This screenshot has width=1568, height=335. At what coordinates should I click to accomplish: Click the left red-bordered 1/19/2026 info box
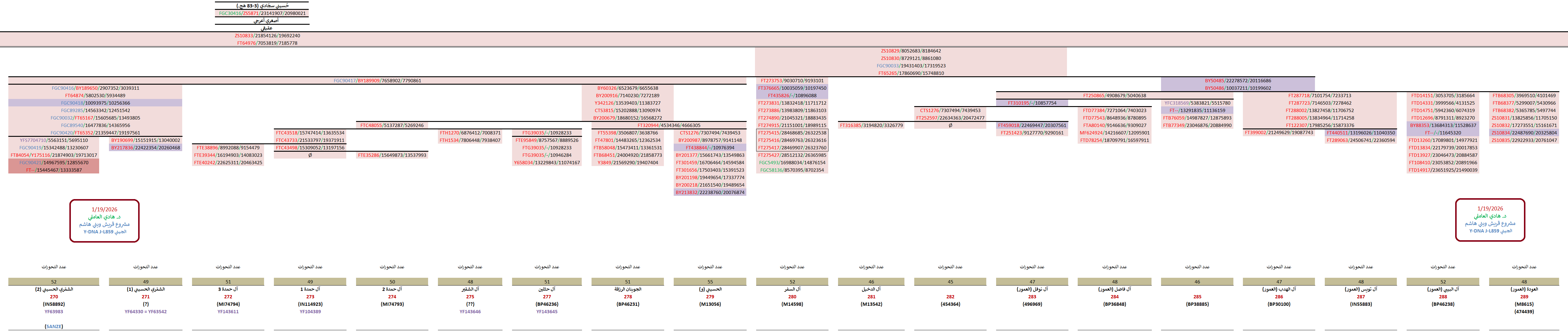[x=104, y=221]
